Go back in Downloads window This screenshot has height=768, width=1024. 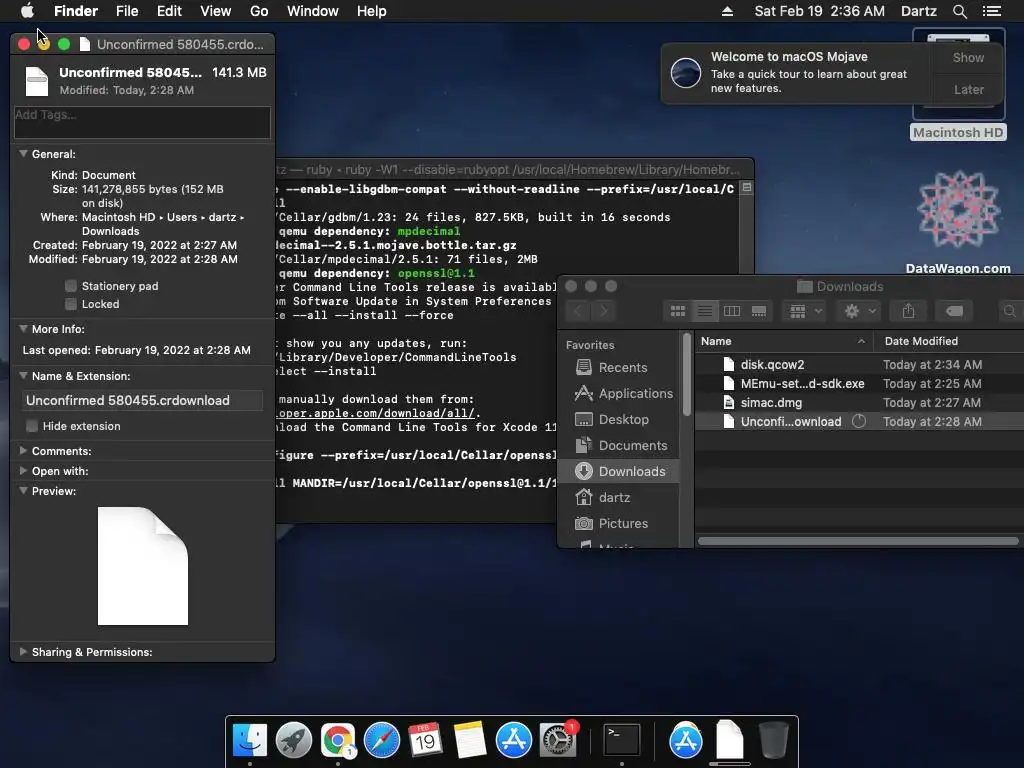click(x=578, y=311)
